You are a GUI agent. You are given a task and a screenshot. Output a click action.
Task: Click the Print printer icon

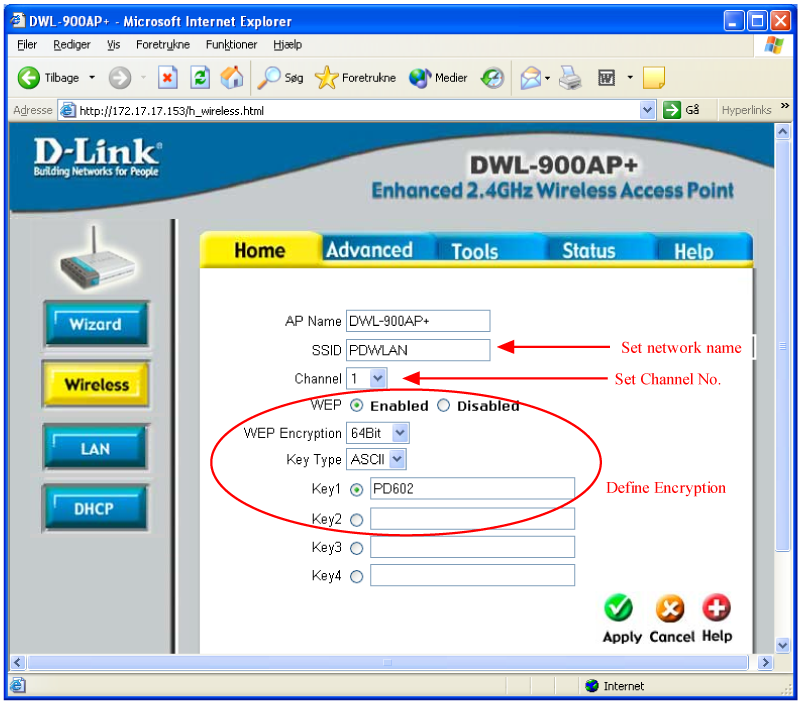click(x=570, y=78)
